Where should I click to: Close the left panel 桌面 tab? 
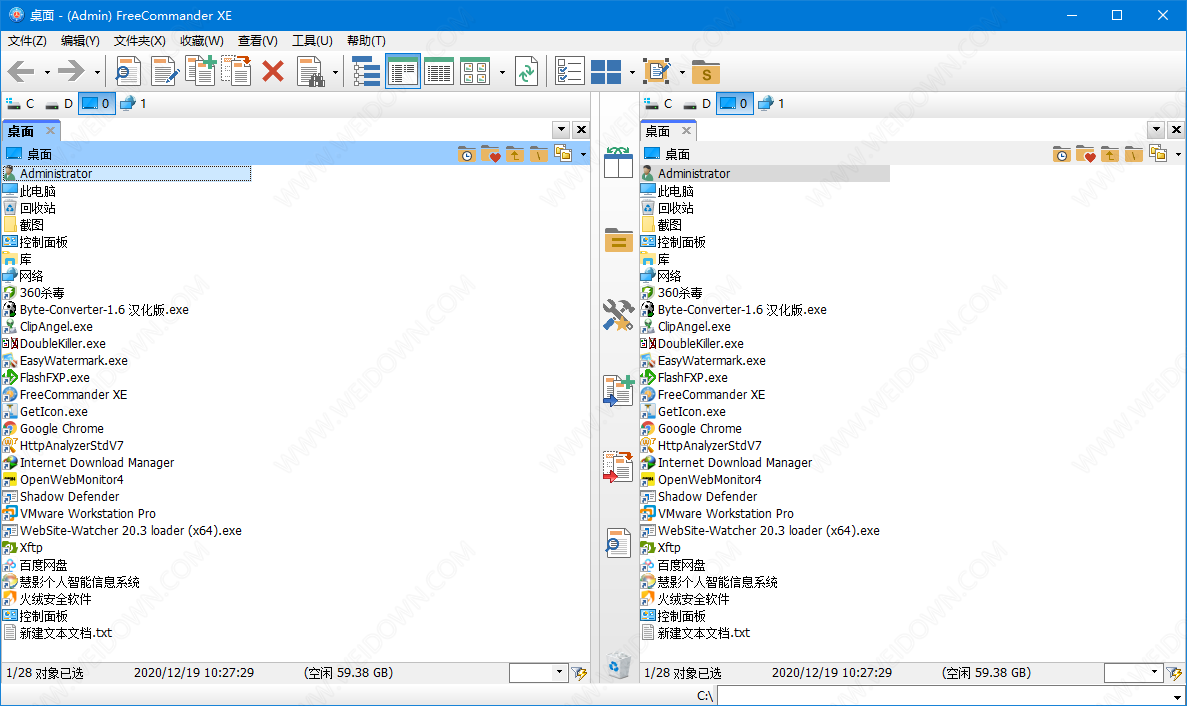[51, 131]
